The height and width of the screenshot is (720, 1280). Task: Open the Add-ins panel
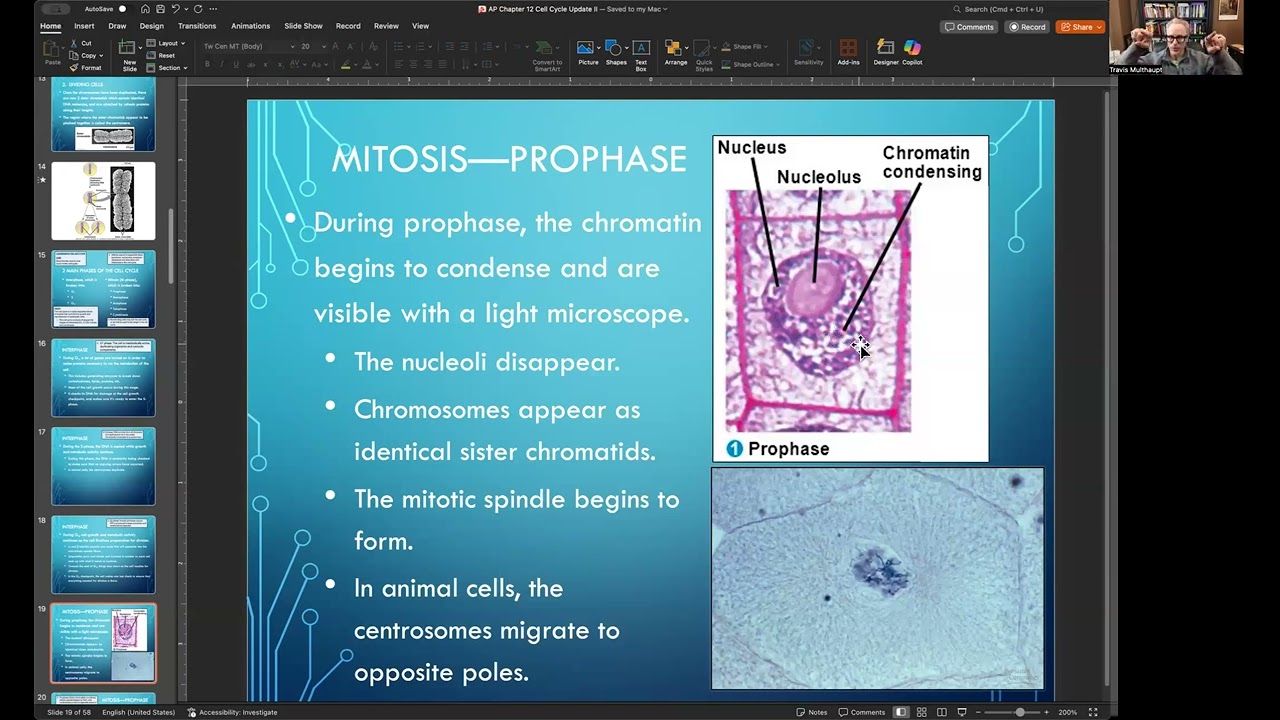pos(848,53)
